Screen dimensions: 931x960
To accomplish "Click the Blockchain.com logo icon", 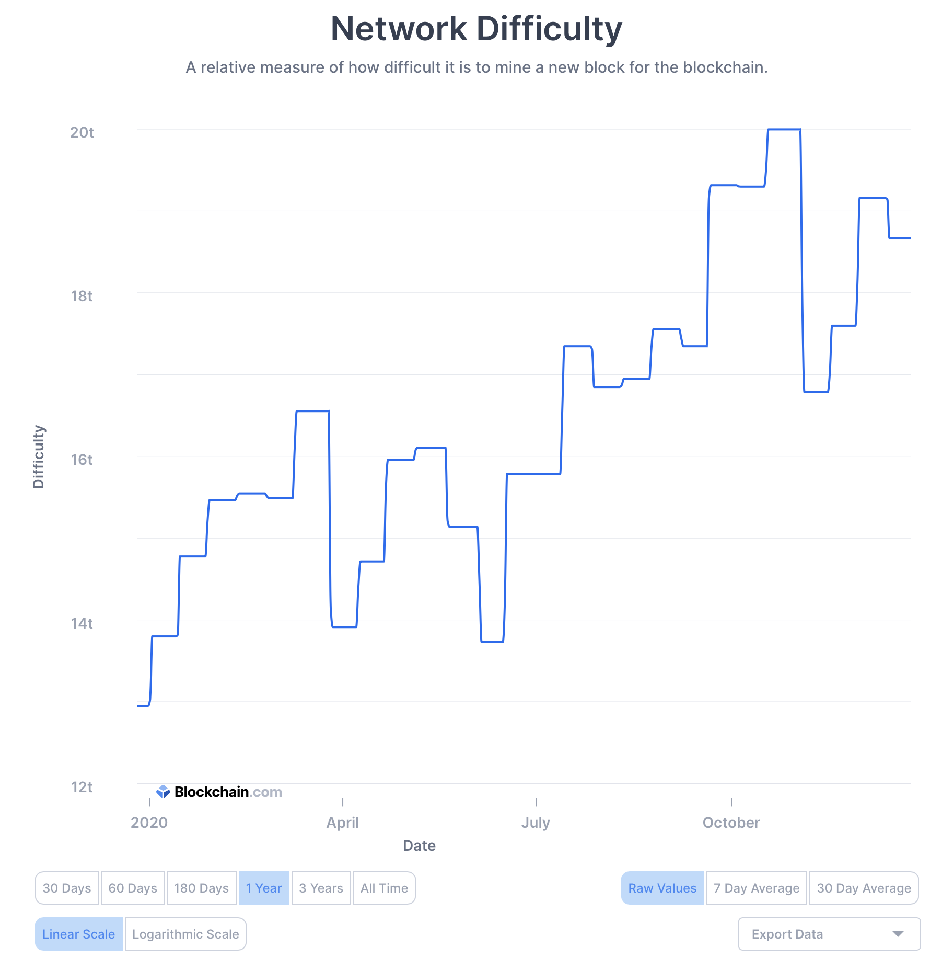I will [x=163, y=792].
